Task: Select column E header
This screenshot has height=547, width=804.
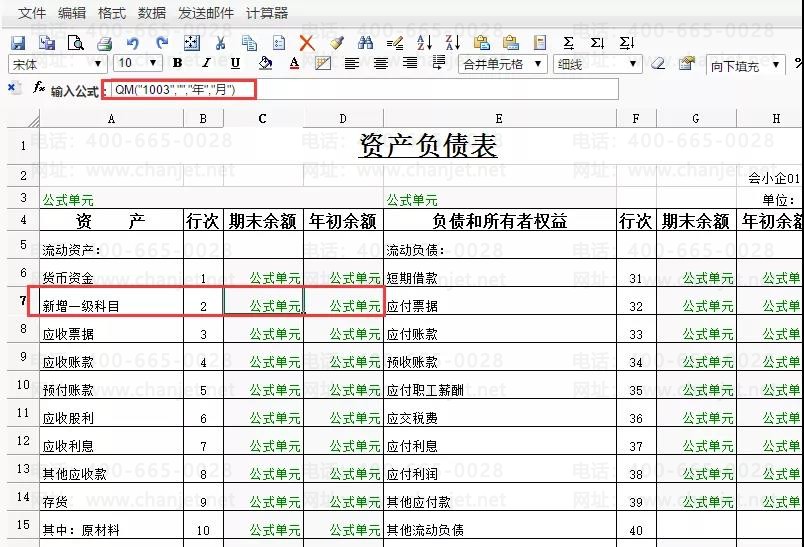Action: coord(499,118)
